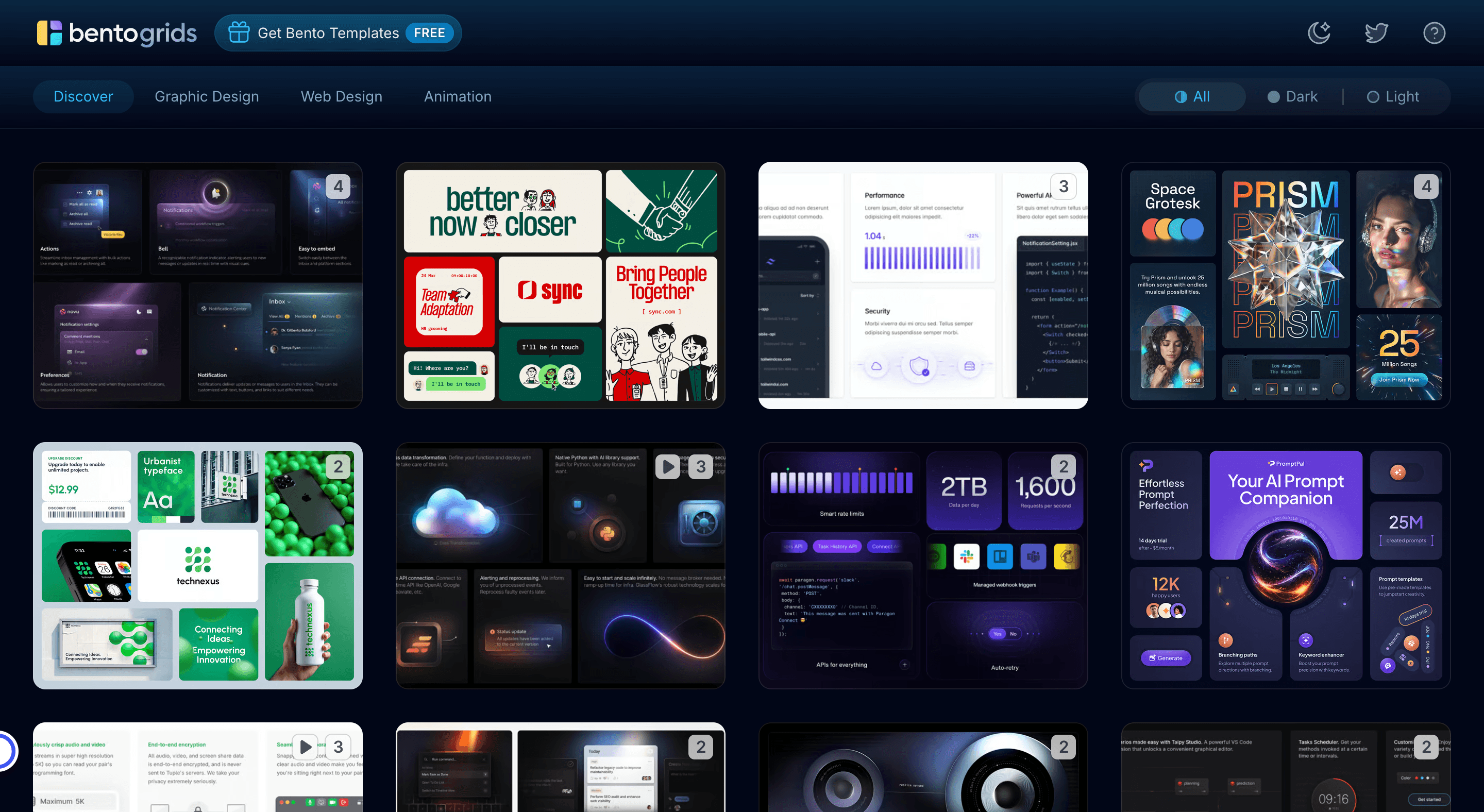This screenshot has width=1484, height=812.
Task: Select the Animation tab
Action: point(458,97)
